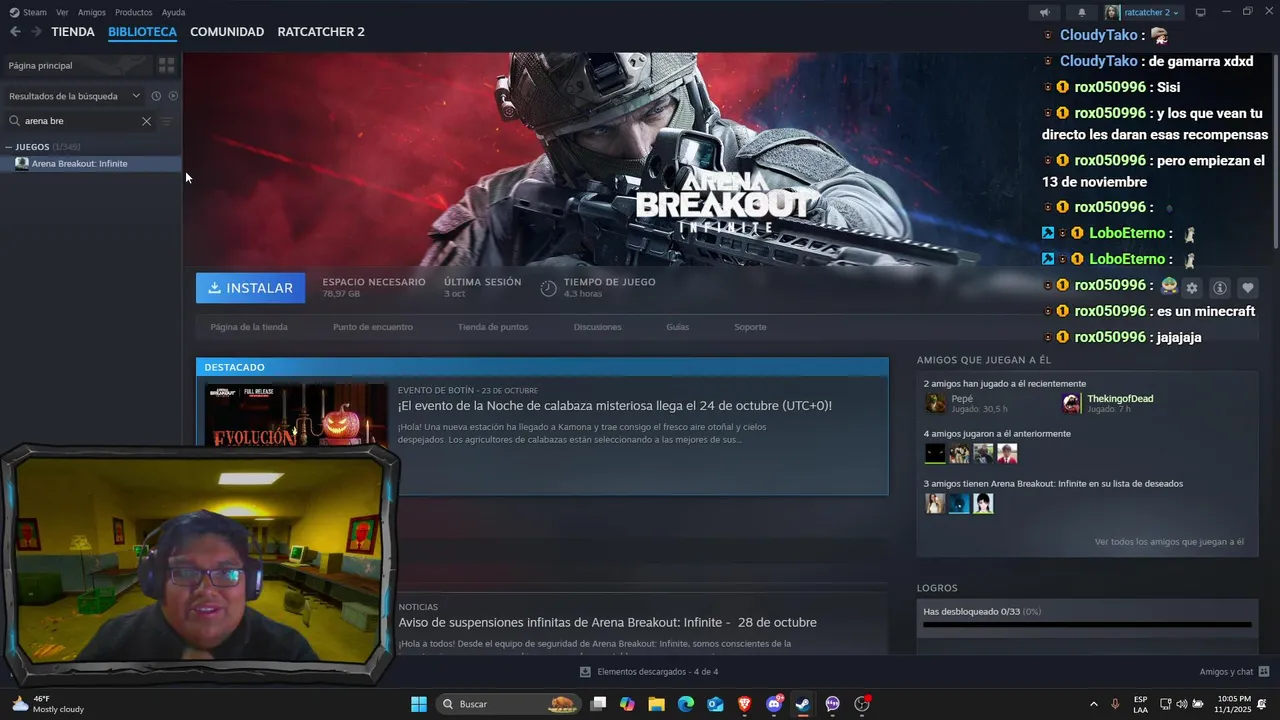Click the INSTALAR button
The image size is (1280, 720).
coord(251,288)
